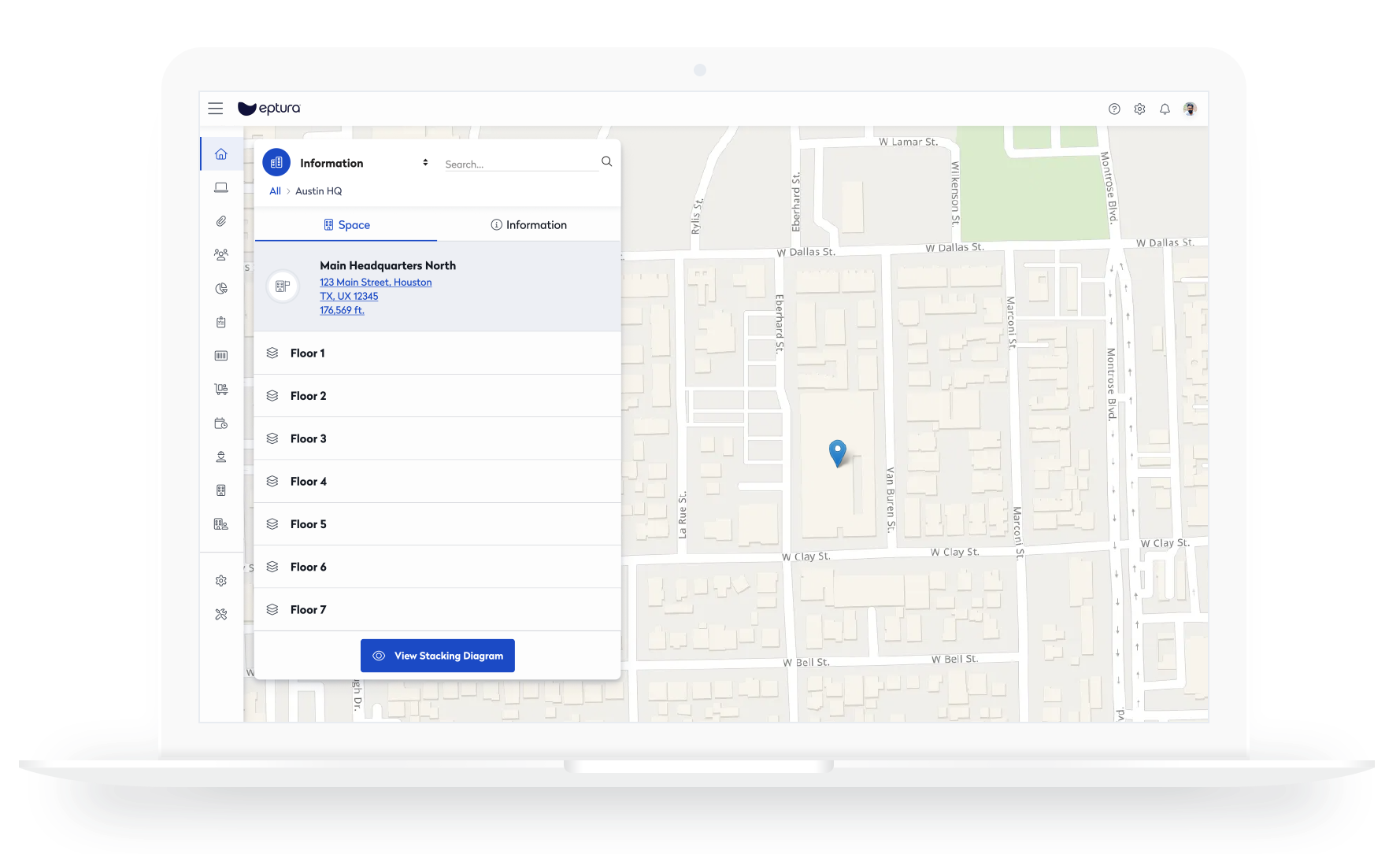Viewport: 1400px width, 854px height.
Task: Open the building with person sidebar icon
Action: pos(221,524)
